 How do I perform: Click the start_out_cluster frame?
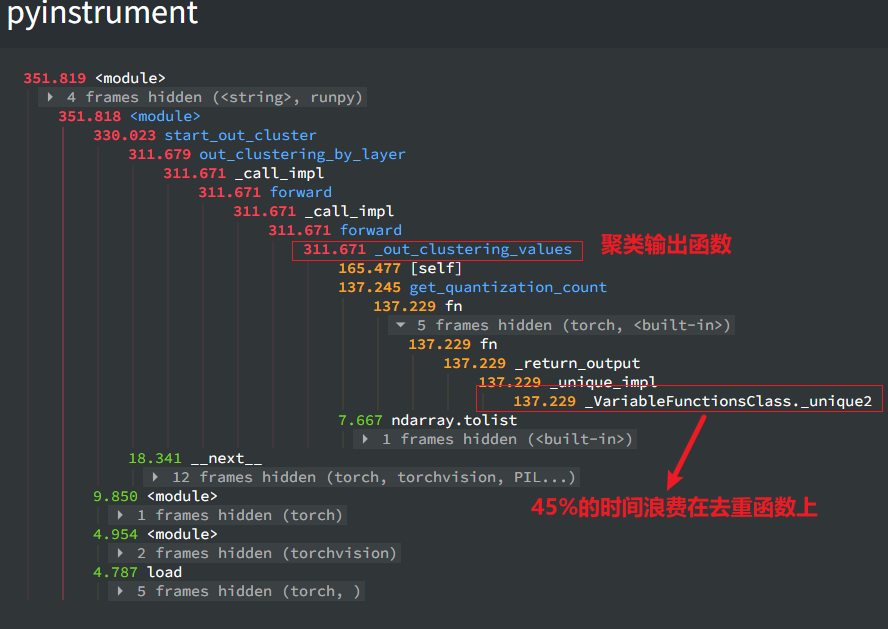240,135
